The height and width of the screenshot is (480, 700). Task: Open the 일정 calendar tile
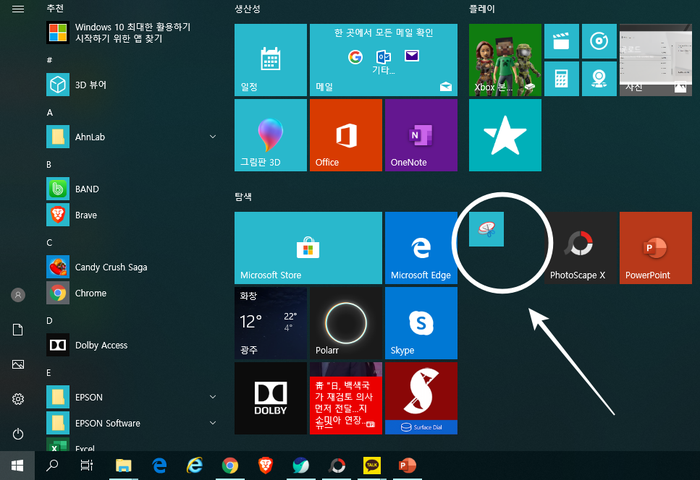click(x=271, y=60)
